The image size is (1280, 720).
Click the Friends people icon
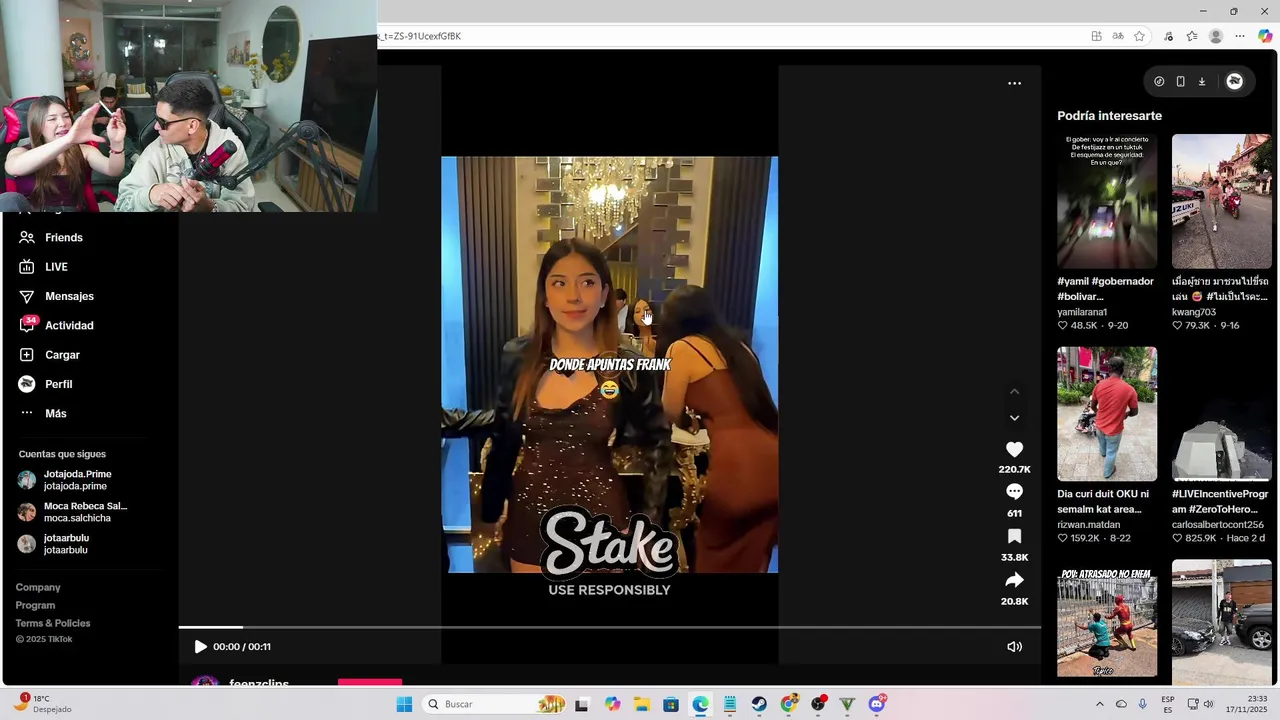(27, 237)
